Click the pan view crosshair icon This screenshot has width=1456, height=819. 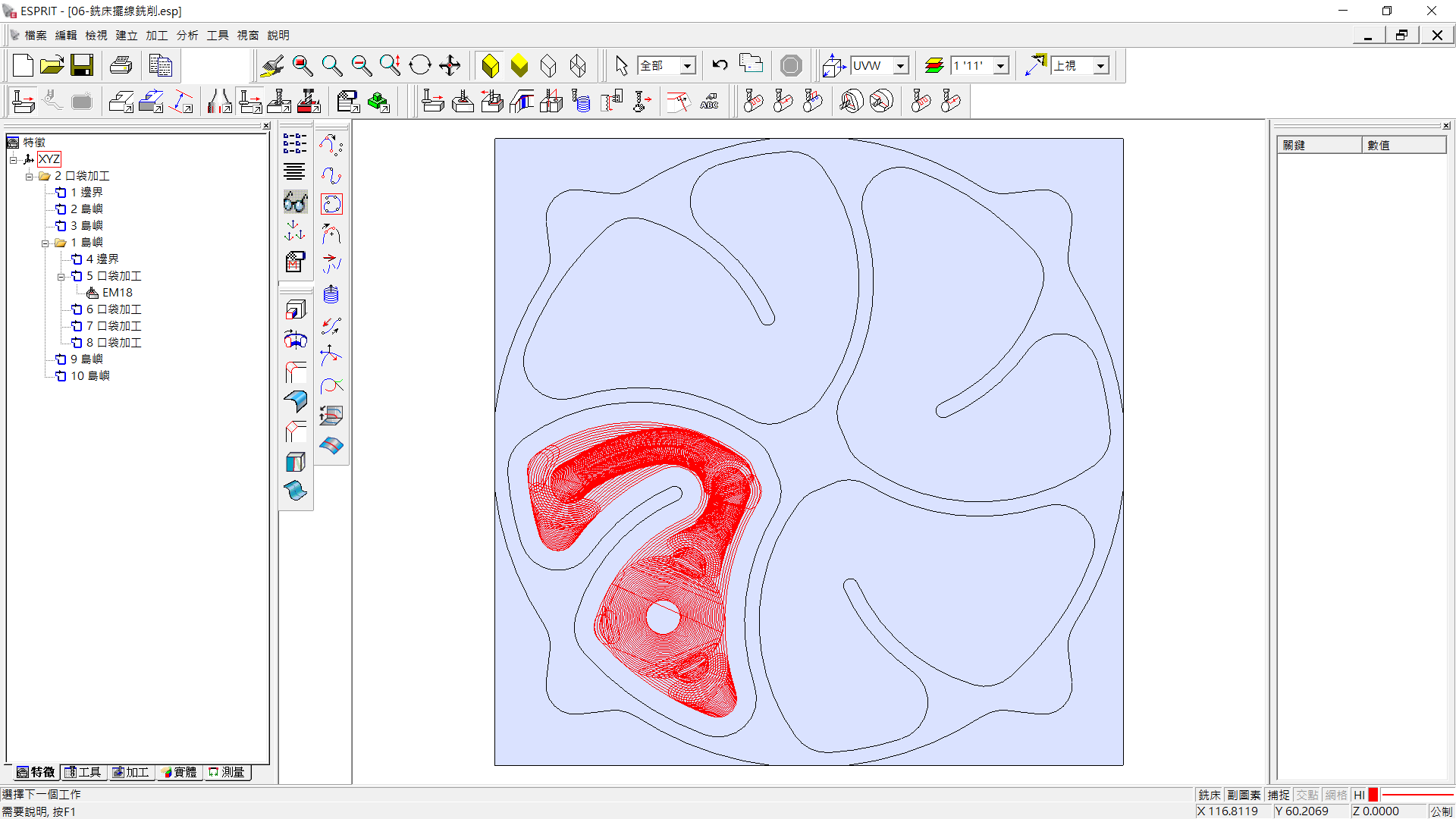450,66
